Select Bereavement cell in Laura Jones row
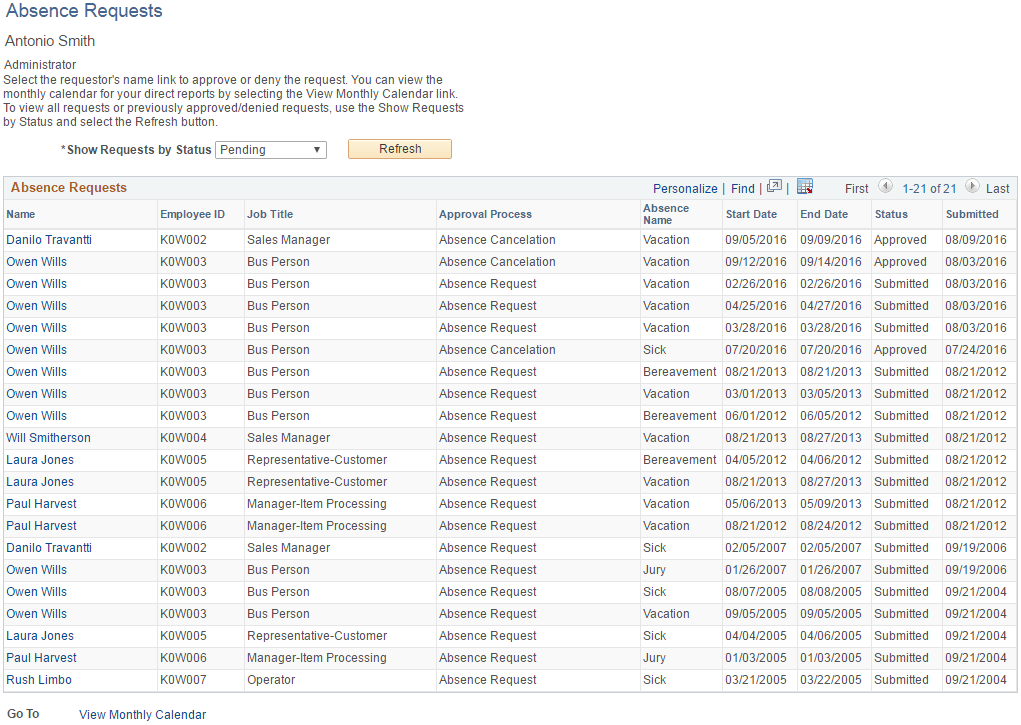The image size is (1021, 725). 679,460
